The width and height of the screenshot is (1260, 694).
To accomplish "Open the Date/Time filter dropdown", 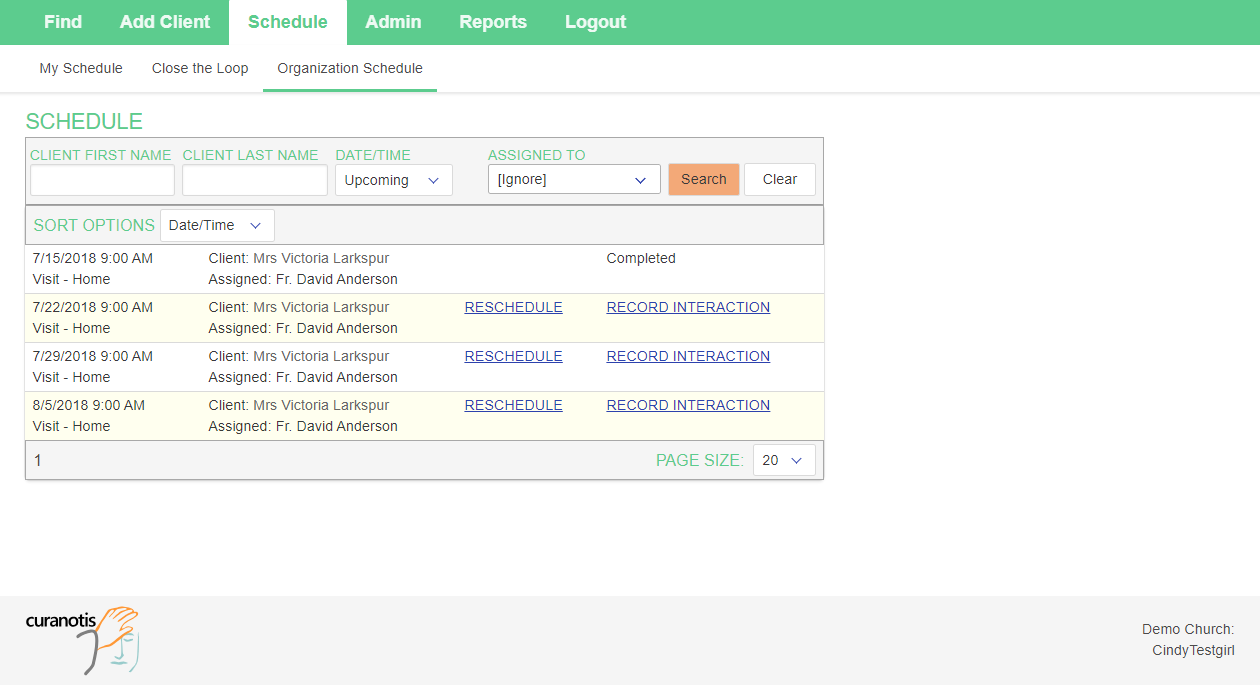I will pyautogui.click(x=393, y=180).
